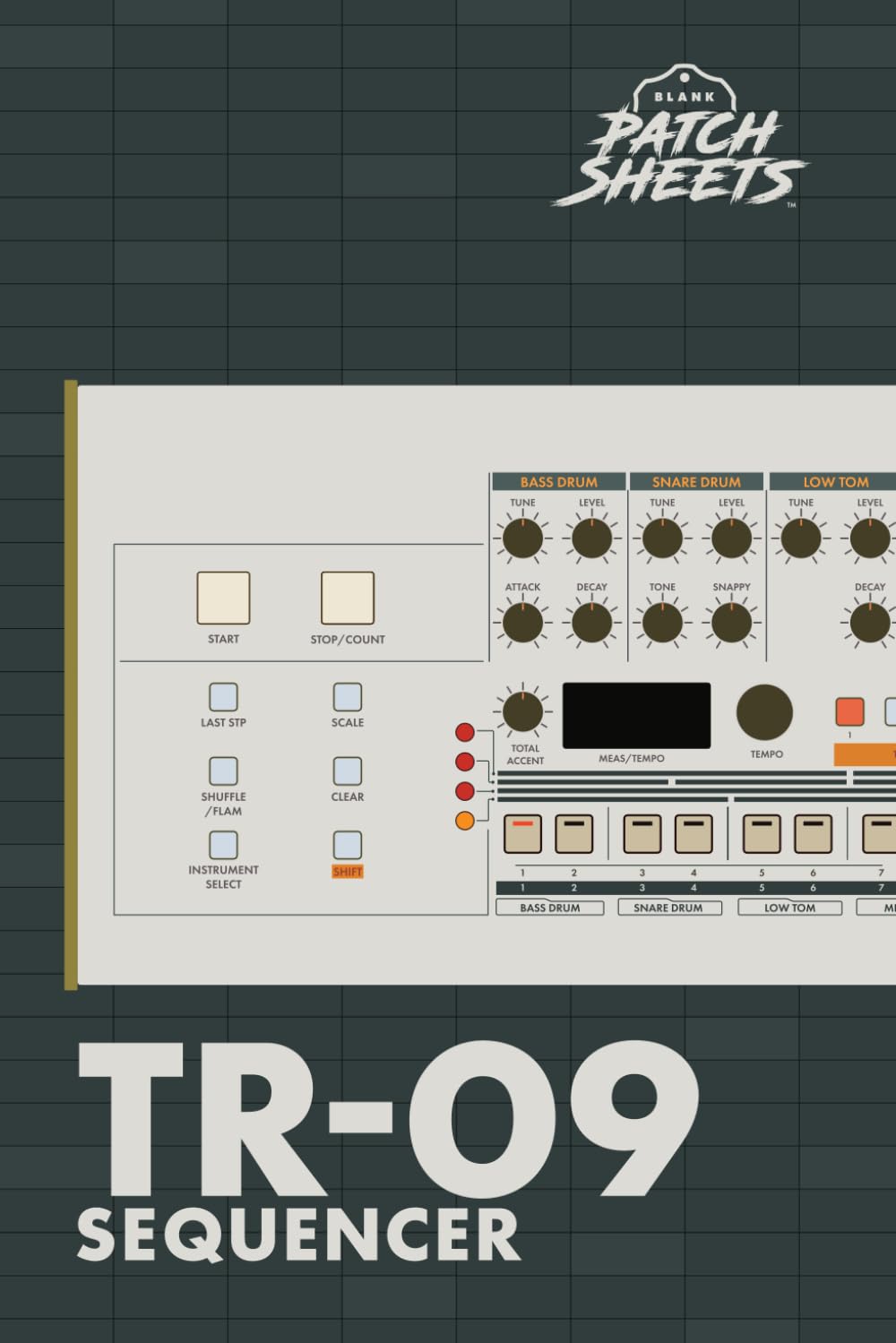Toggle step button 4
The height and width of the screenshot is (1343, 896).
coord(694,833)
